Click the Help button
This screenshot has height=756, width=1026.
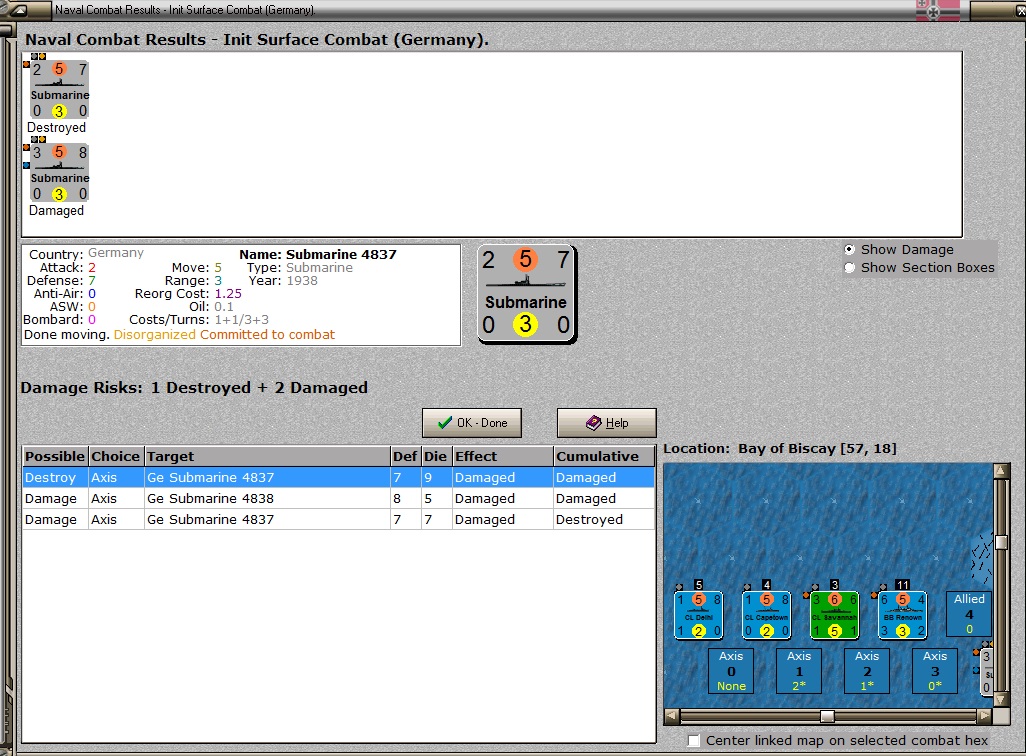click(607, 423)
